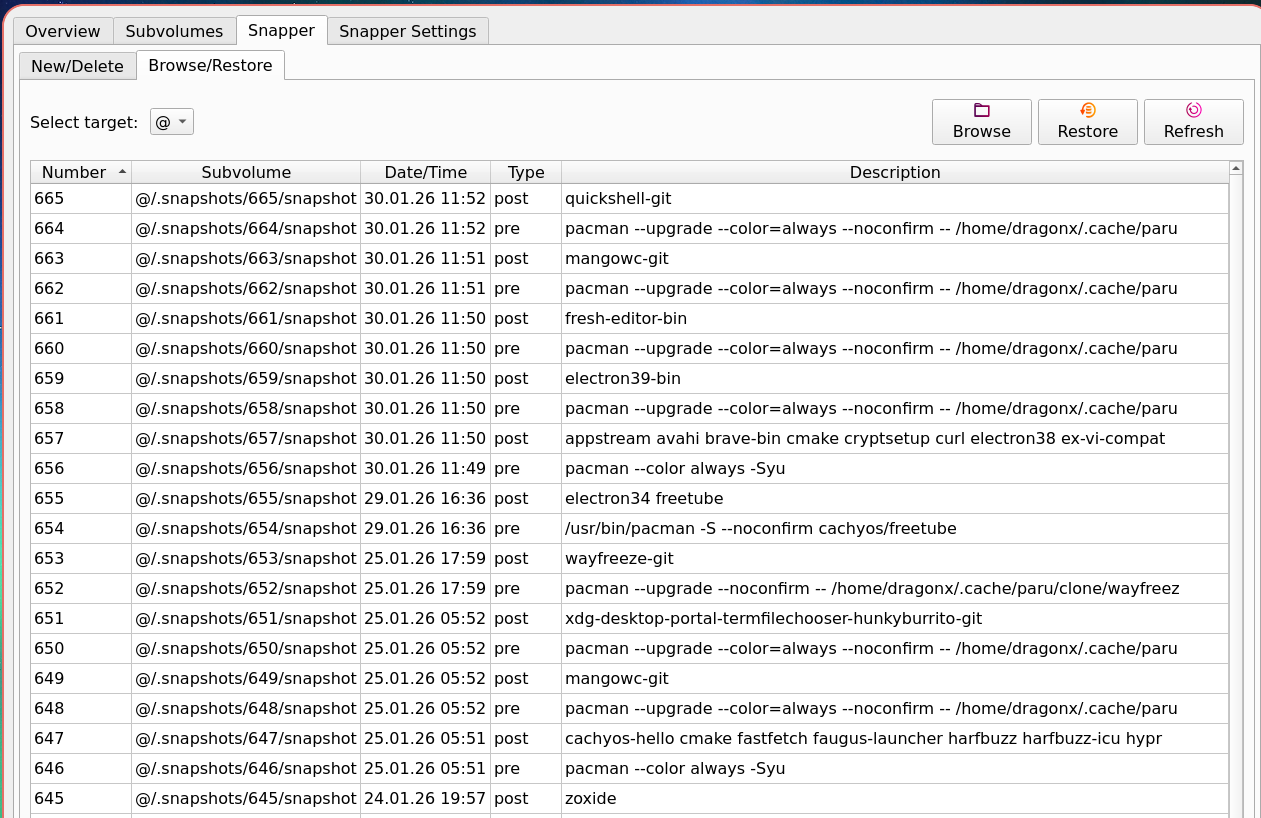Image resolution: width=1261 pixels, height=818 pixels.
Task: Click the mangowc-git description in row 663
Action: (895, 258)
